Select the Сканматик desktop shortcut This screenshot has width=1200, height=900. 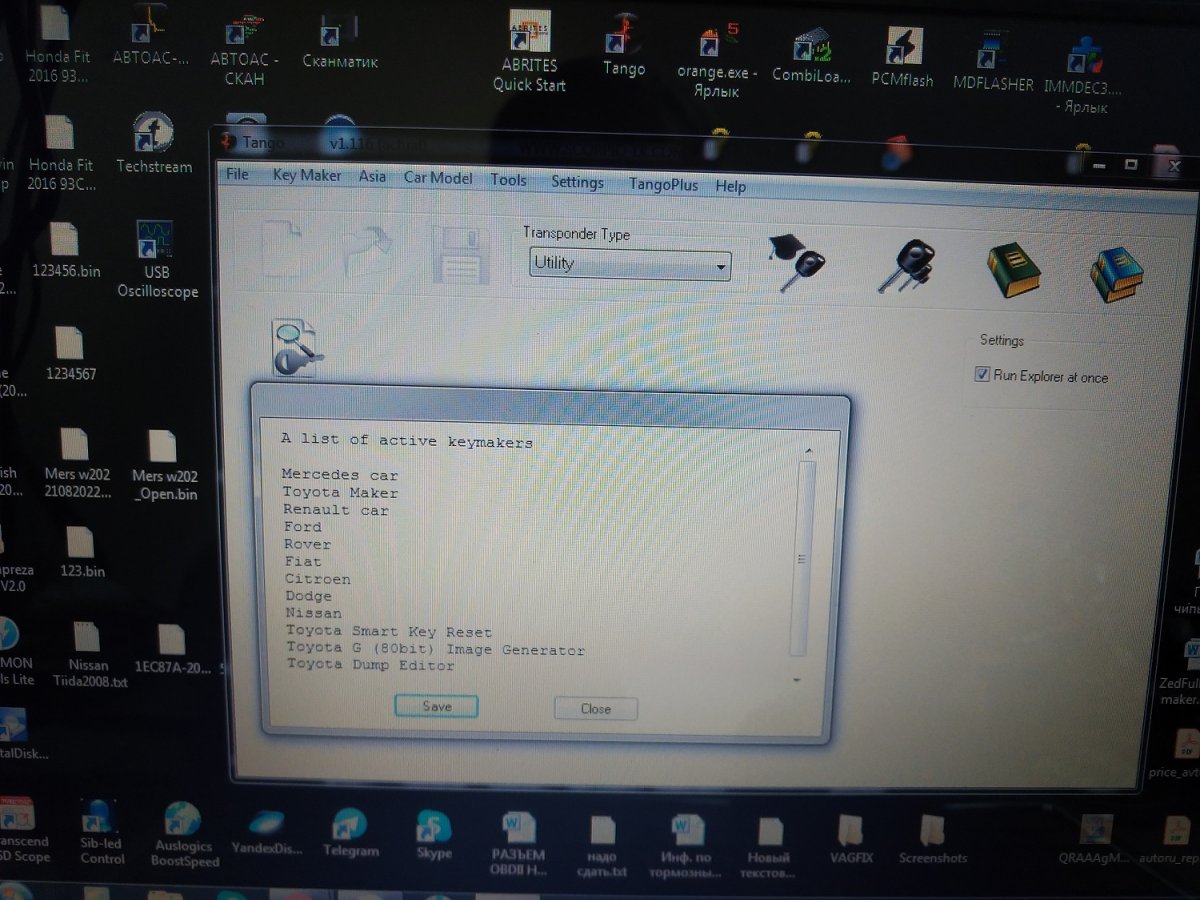(x=340, y=40)
